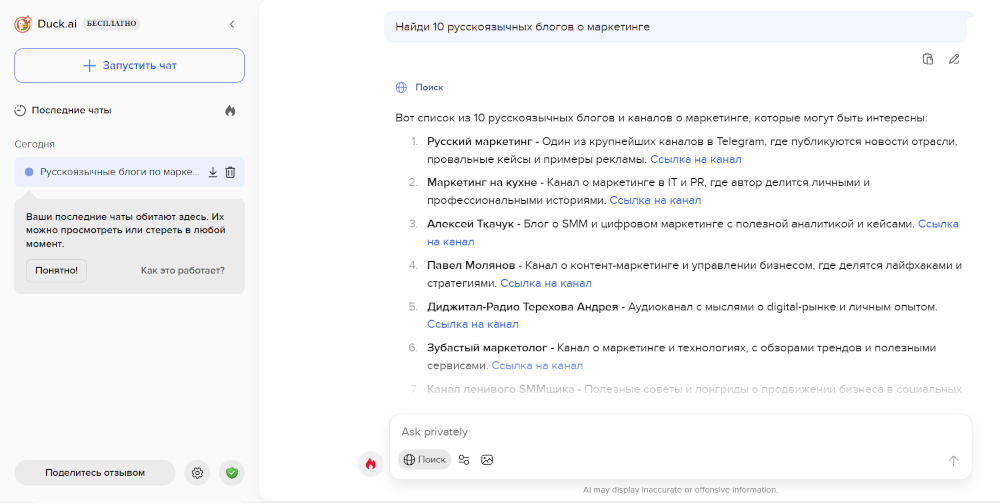Viewport: 1000px width, 503px height.
Task: Click the fire icon next to Последние чаты
Action: coord(230,110)
